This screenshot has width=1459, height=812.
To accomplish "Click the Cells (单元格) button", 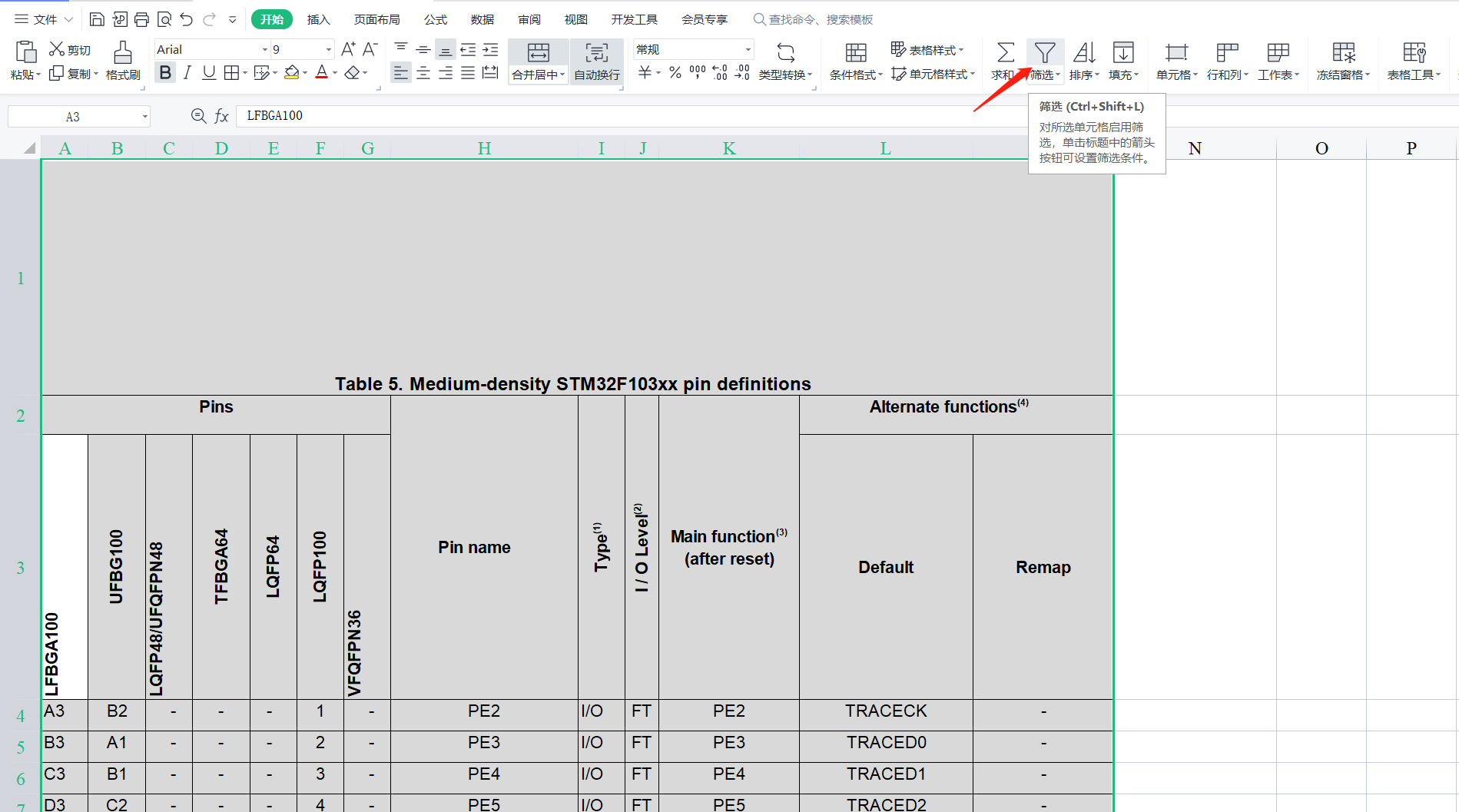I will coord(1176,61).
